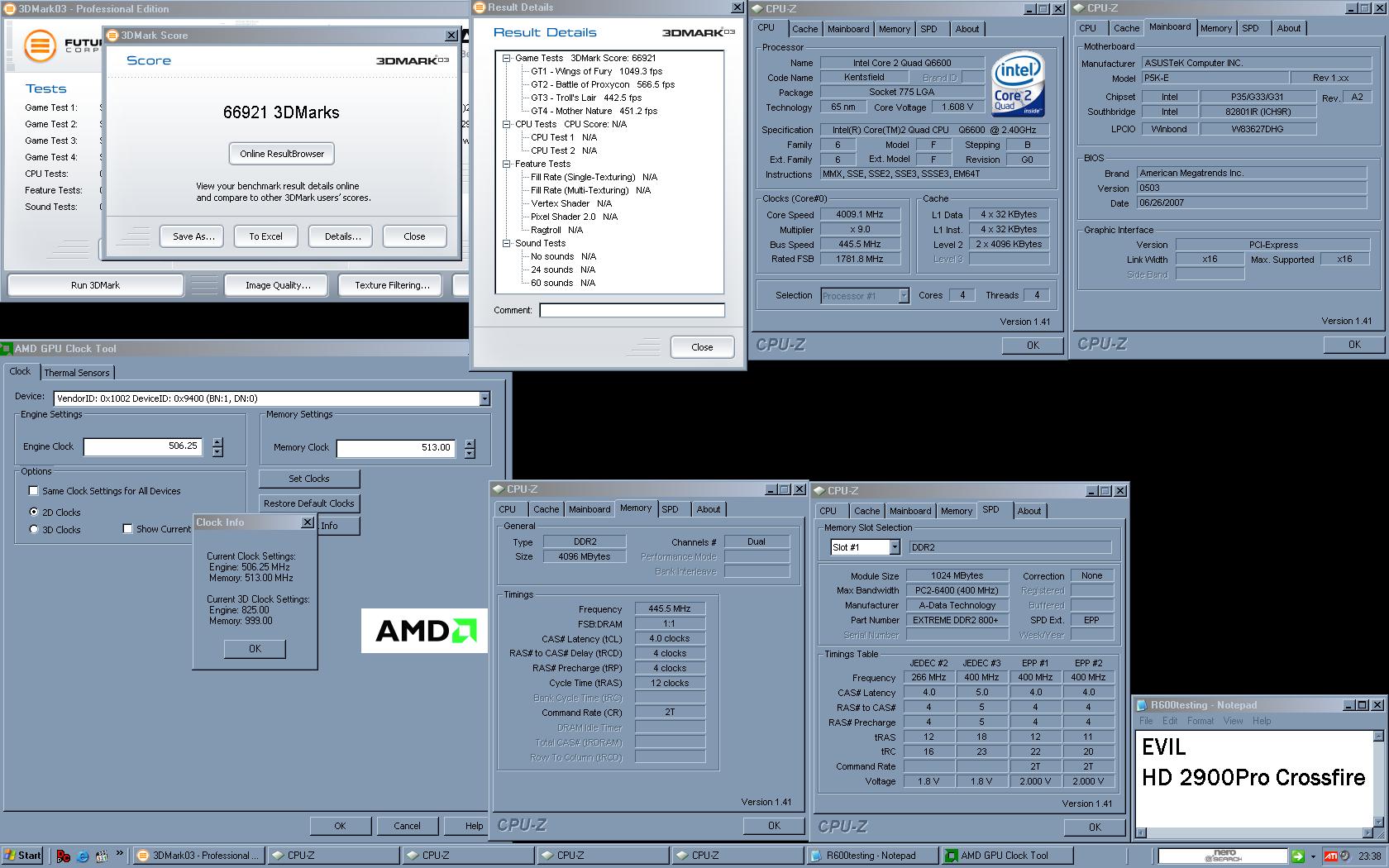Select the 2D Clocks radio option

pyautogui.click(x=34, y=513)
